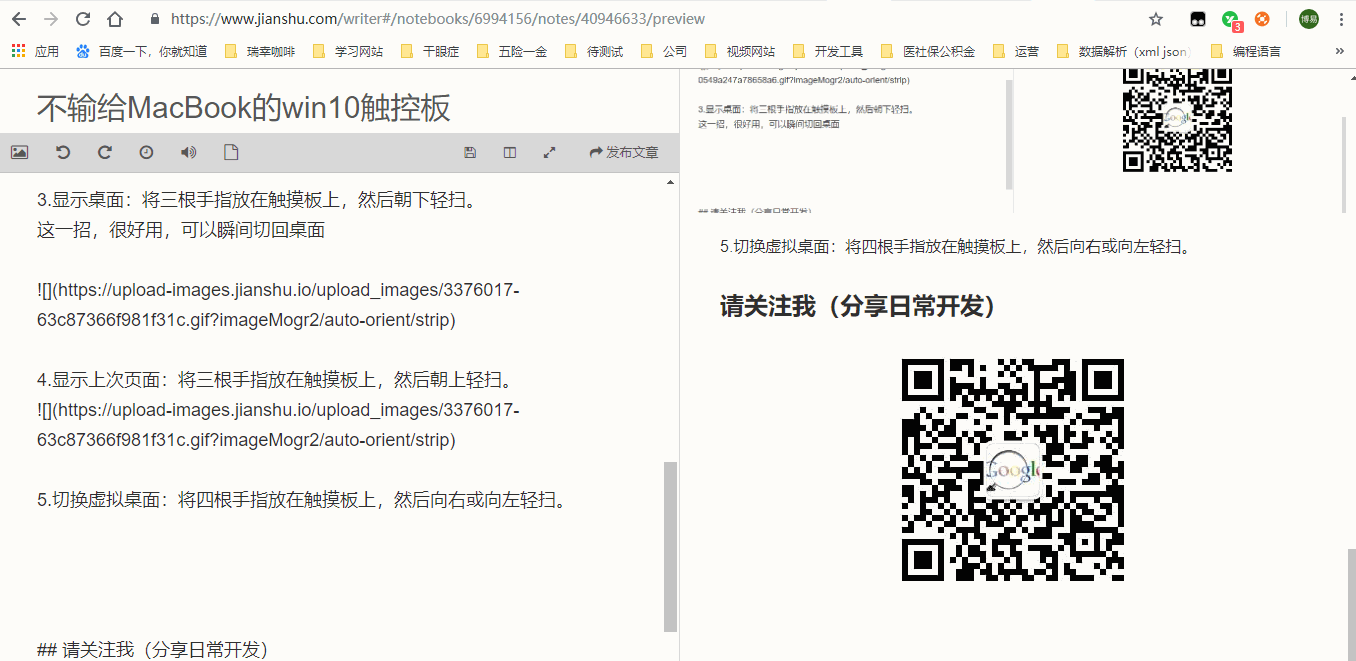
Task: Open the green profile avatar
Action: point(1308,19)
